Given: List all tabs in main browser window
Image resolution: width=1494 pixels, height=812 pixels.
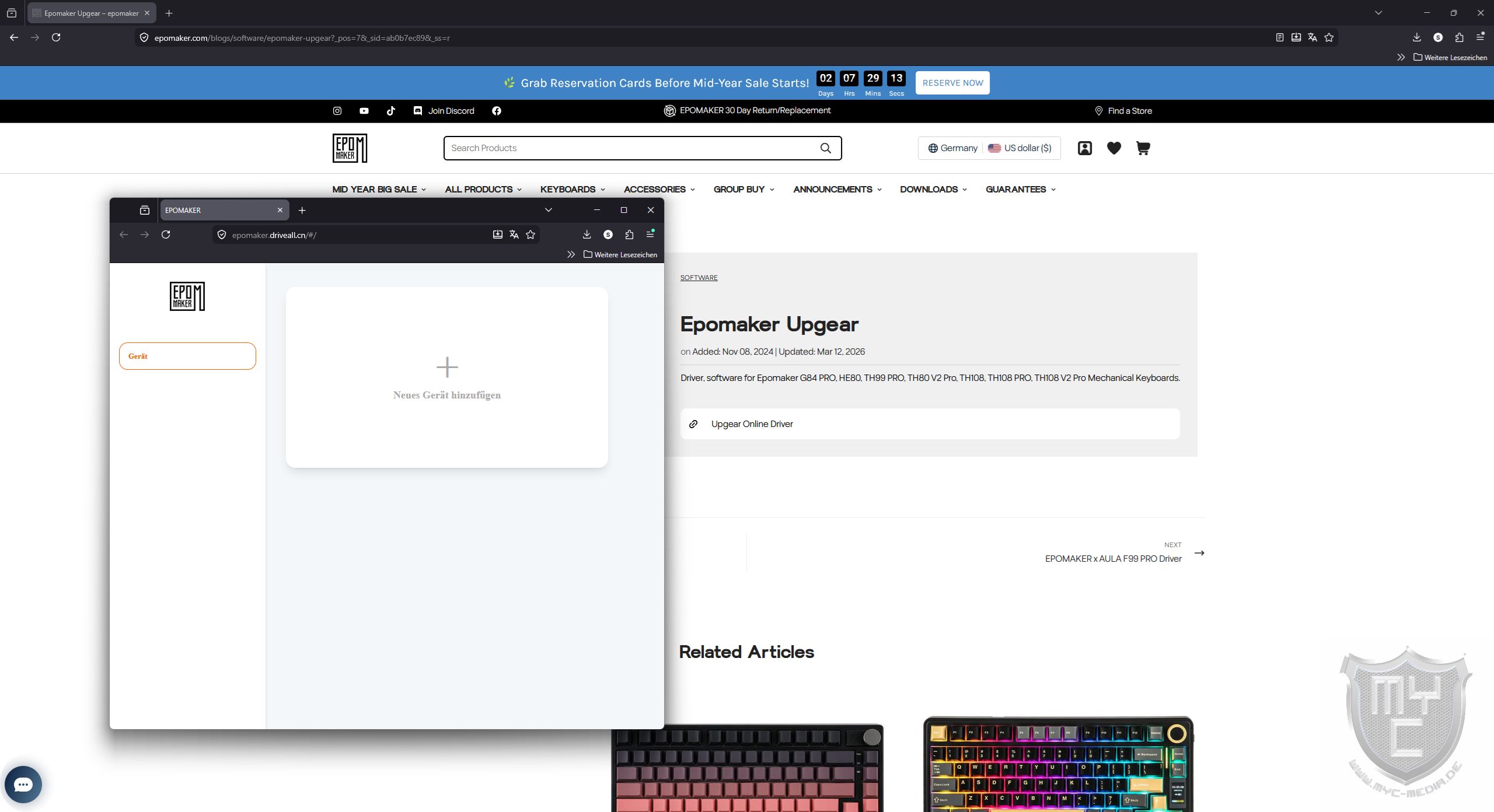Looking at the screenshot, I should 1378,13.
